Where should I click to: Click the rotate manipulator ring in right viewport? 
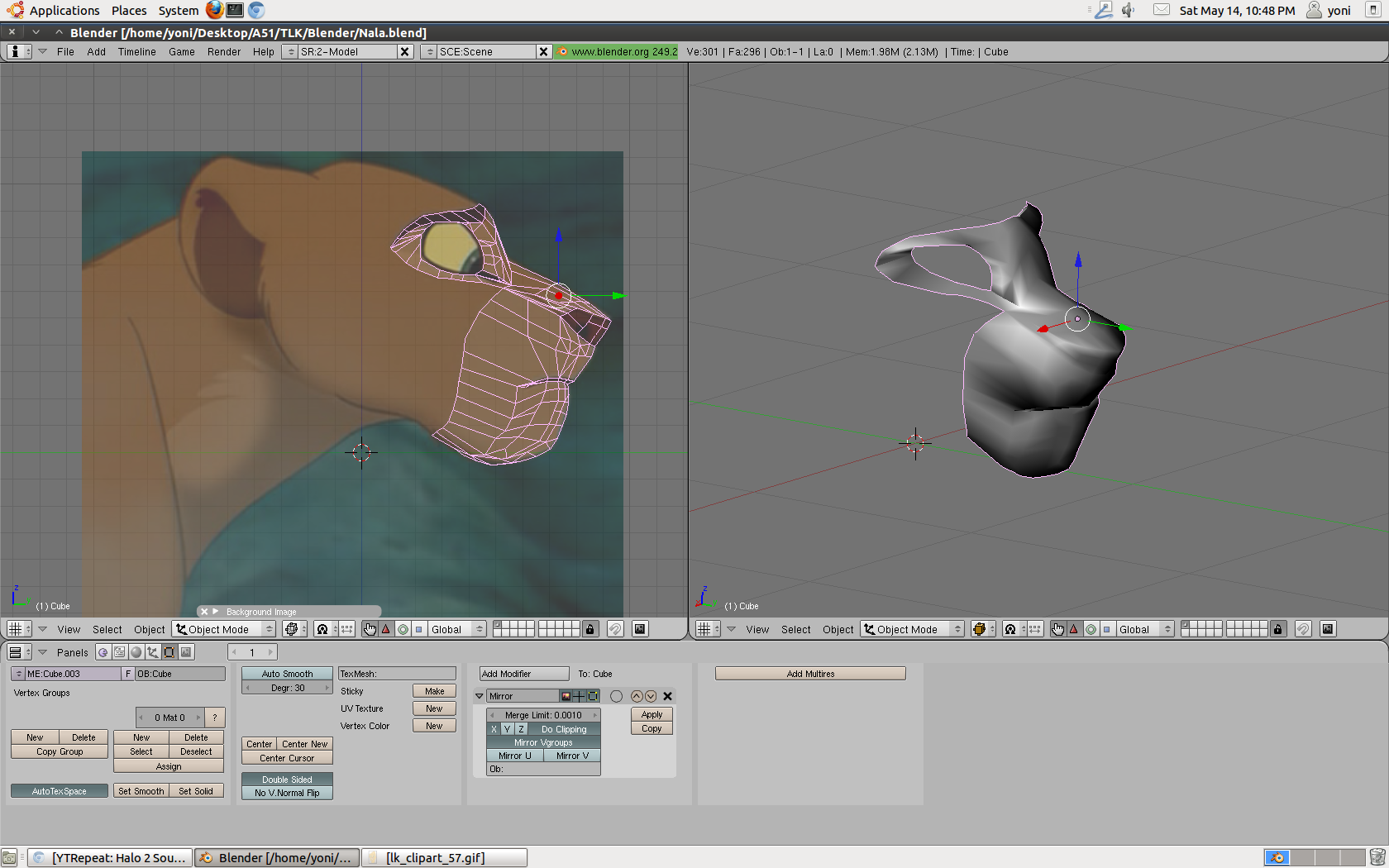1091,629
